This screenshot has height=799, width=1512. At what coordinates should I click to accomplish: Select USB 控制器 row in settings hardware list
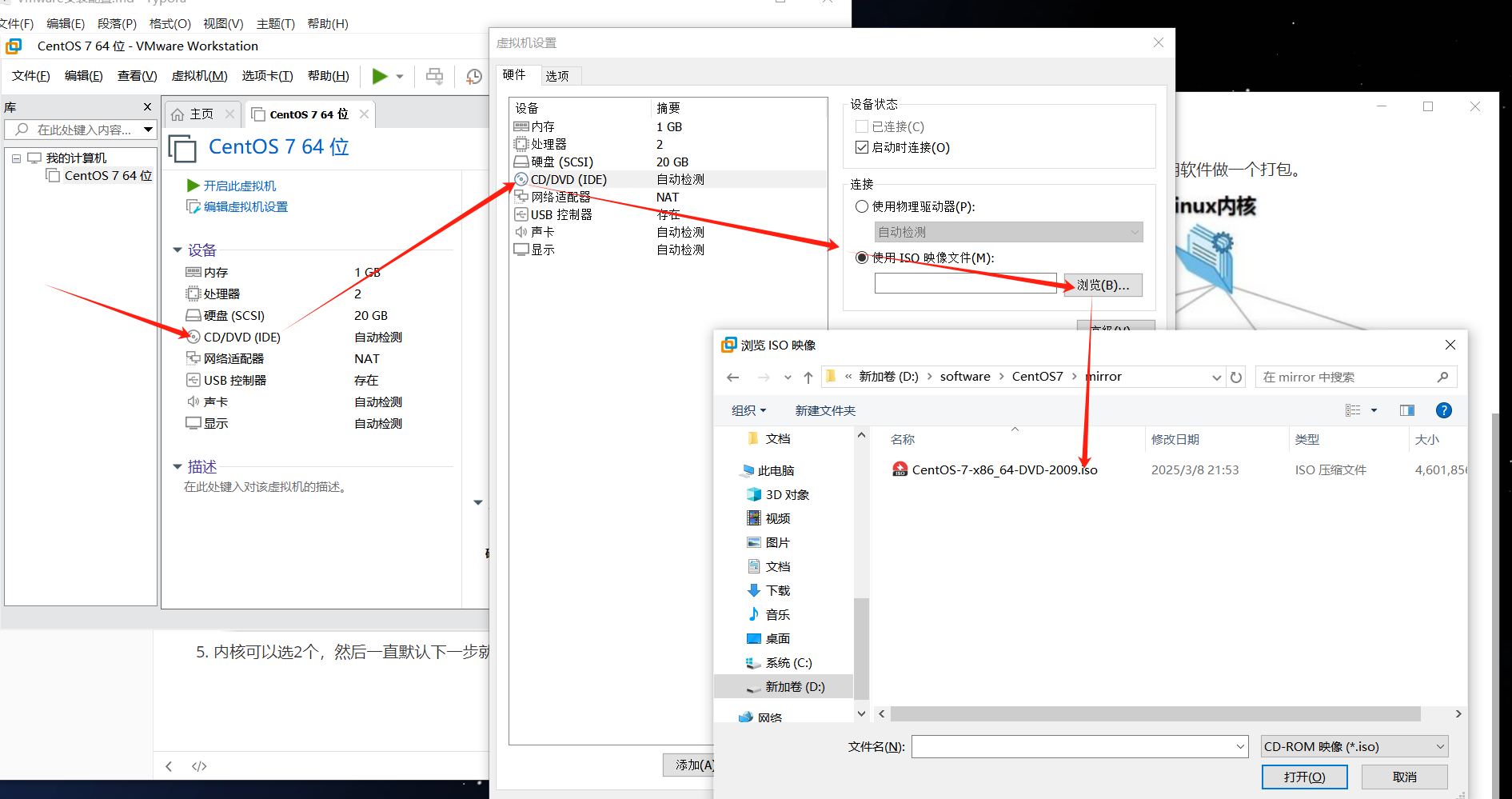click(668, 214)
